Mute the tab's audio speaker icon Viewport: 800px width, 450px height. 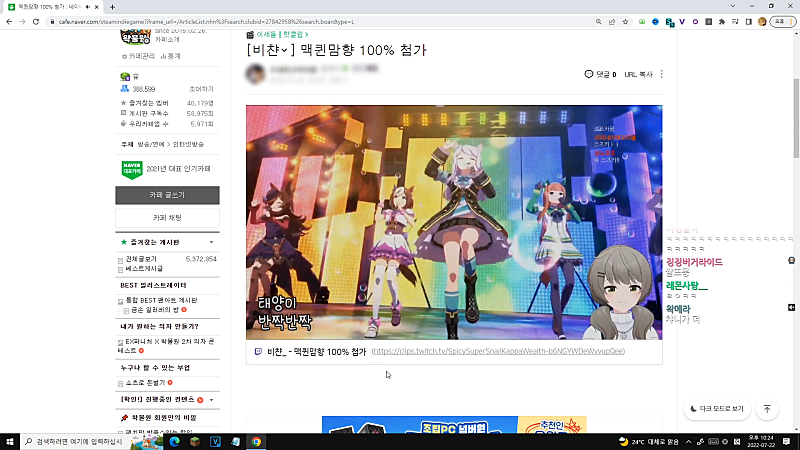pos(88,7)
